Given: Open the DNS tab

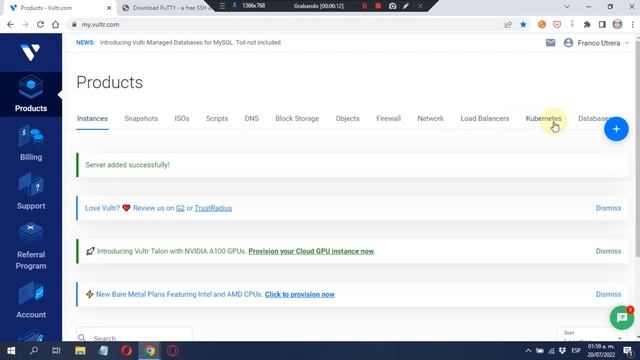Looking at the screenshot, I should pyautogui.click(x=251, y=118).
